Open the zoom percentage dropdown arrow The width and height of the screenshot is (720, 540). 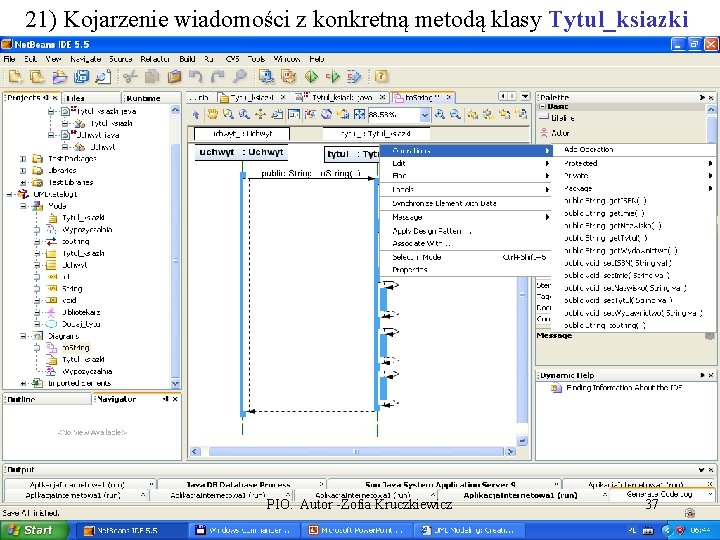point(425,114)
